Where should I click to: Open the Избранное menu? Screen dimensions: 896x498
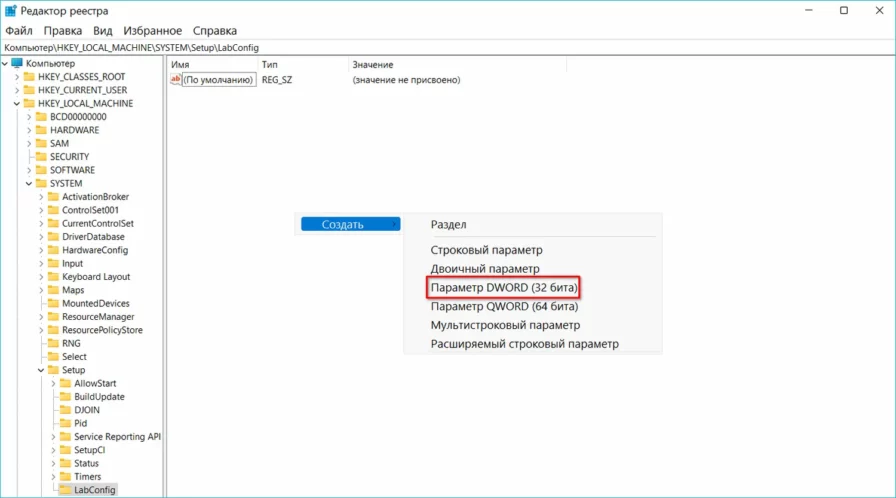(153, 31)
